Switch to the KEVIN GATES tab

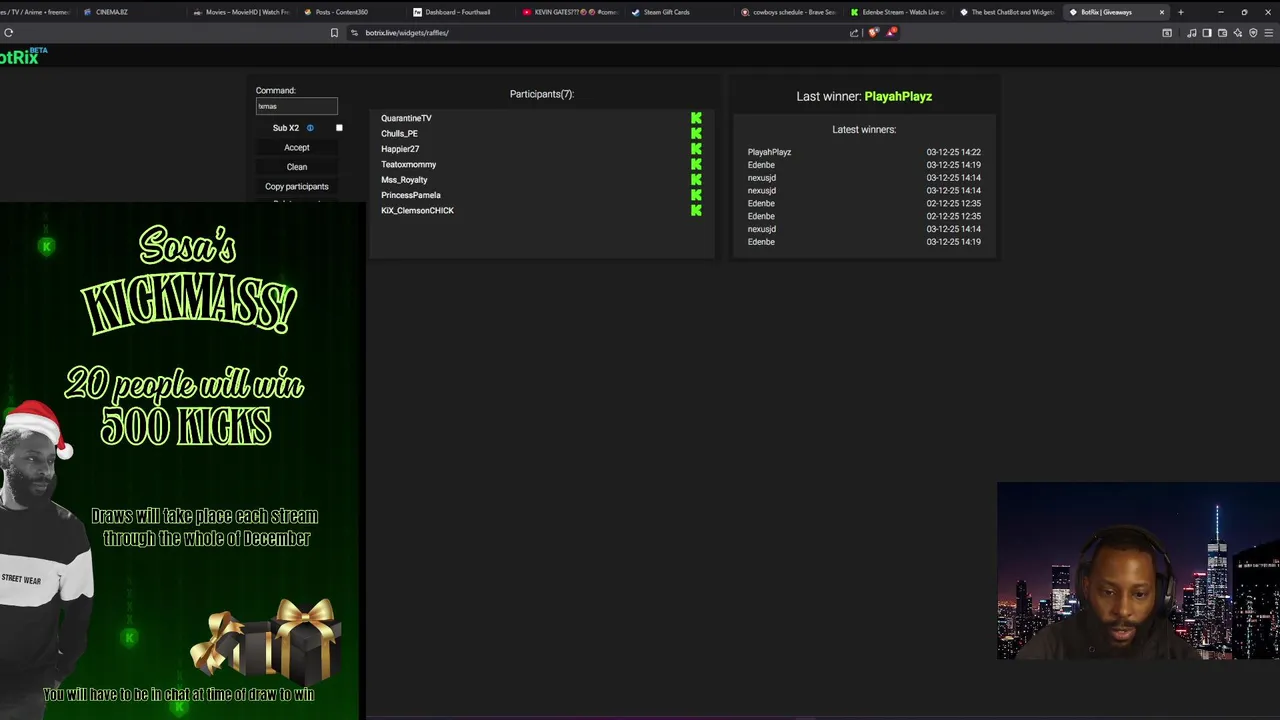[570, 12]
